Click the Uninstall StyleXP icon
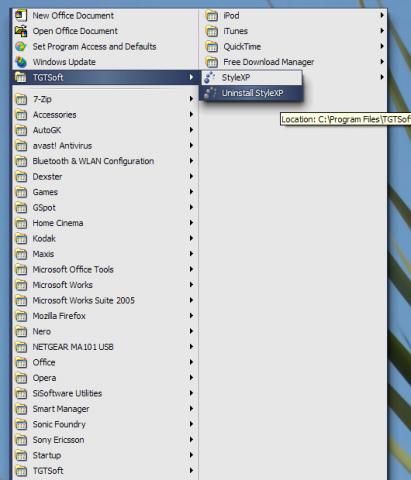The width and height of the screenshot is (411, 480). click(210, 93)
